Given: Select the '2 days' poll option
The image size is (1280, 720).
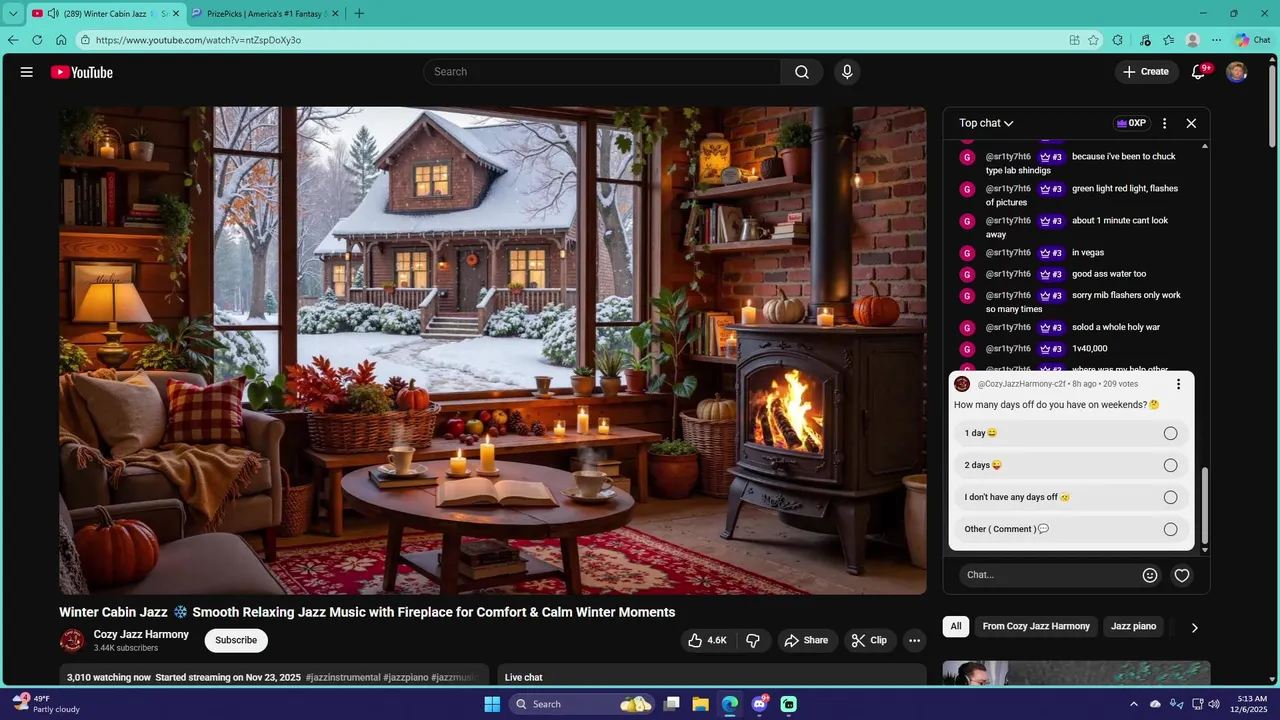Looking at the screenshot, I should click(1071, 465).
